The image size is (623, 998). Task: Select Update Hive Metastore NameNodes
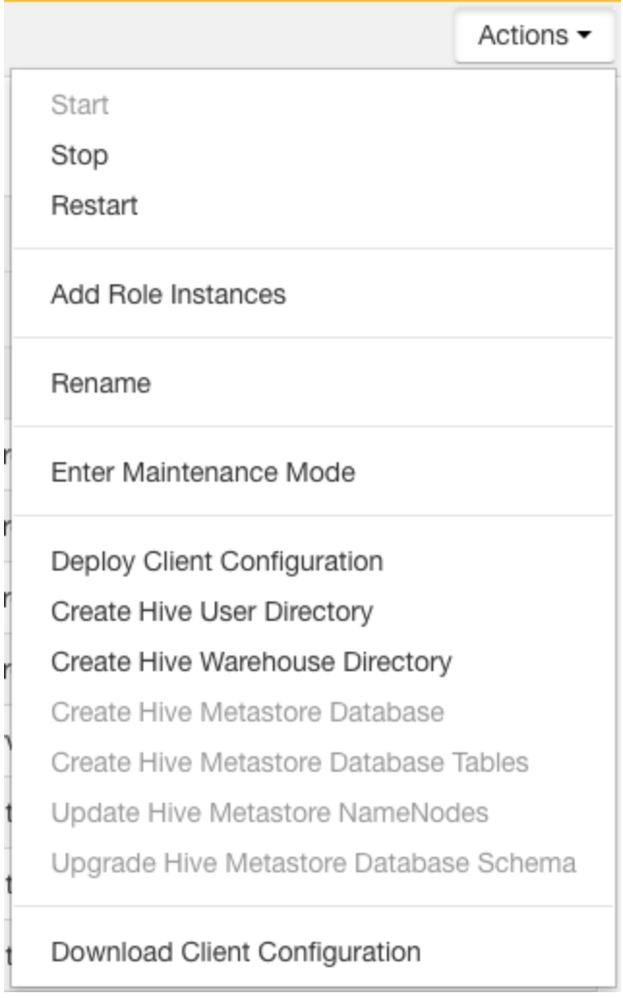coord(270,813)
